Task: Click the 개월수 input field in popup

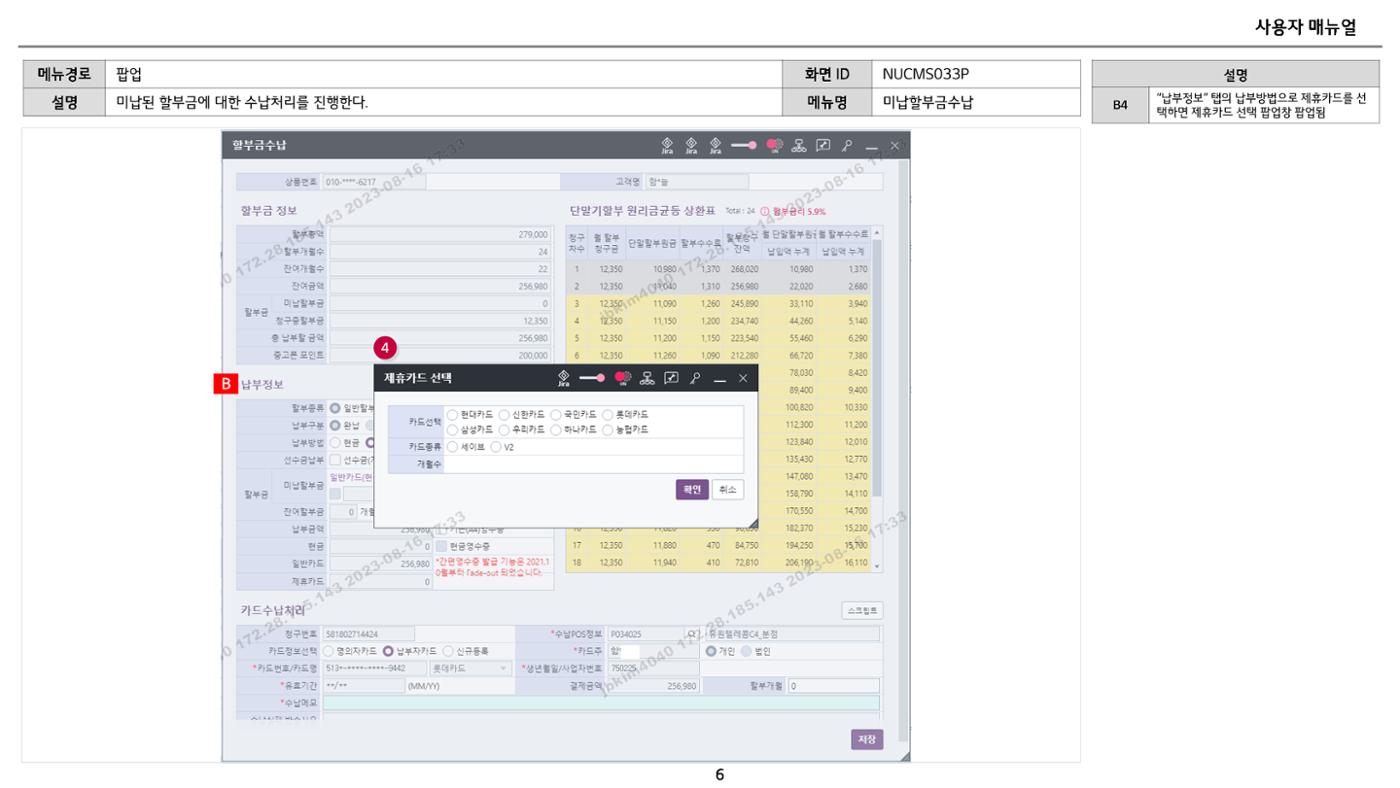Action: 593,463
